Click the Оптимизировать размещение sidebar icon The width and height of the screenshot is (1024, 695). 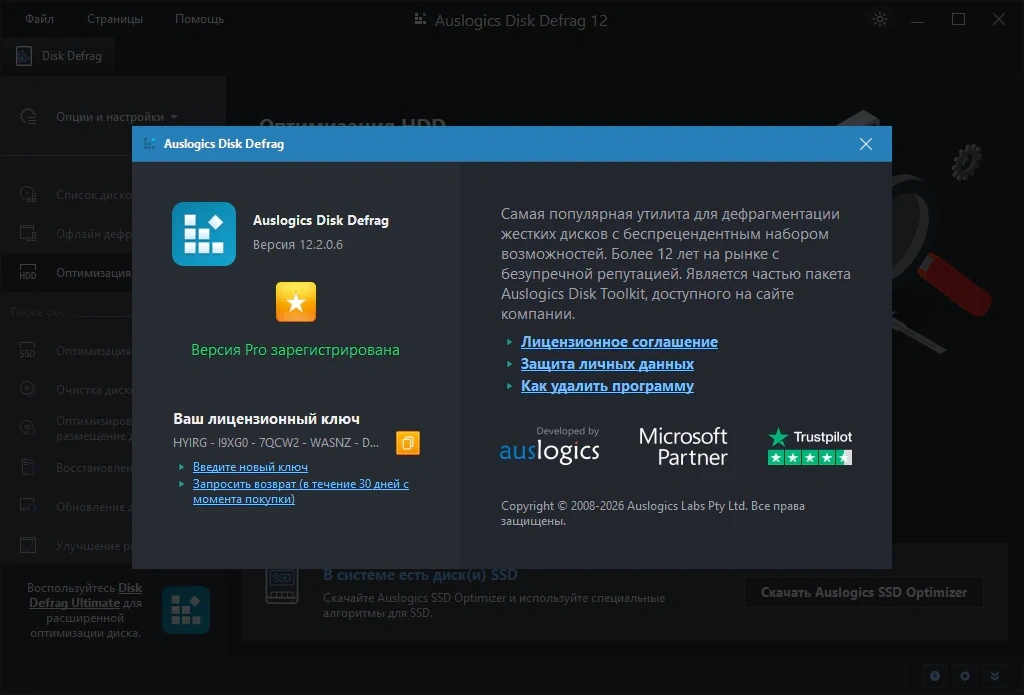tap(27, 428)
